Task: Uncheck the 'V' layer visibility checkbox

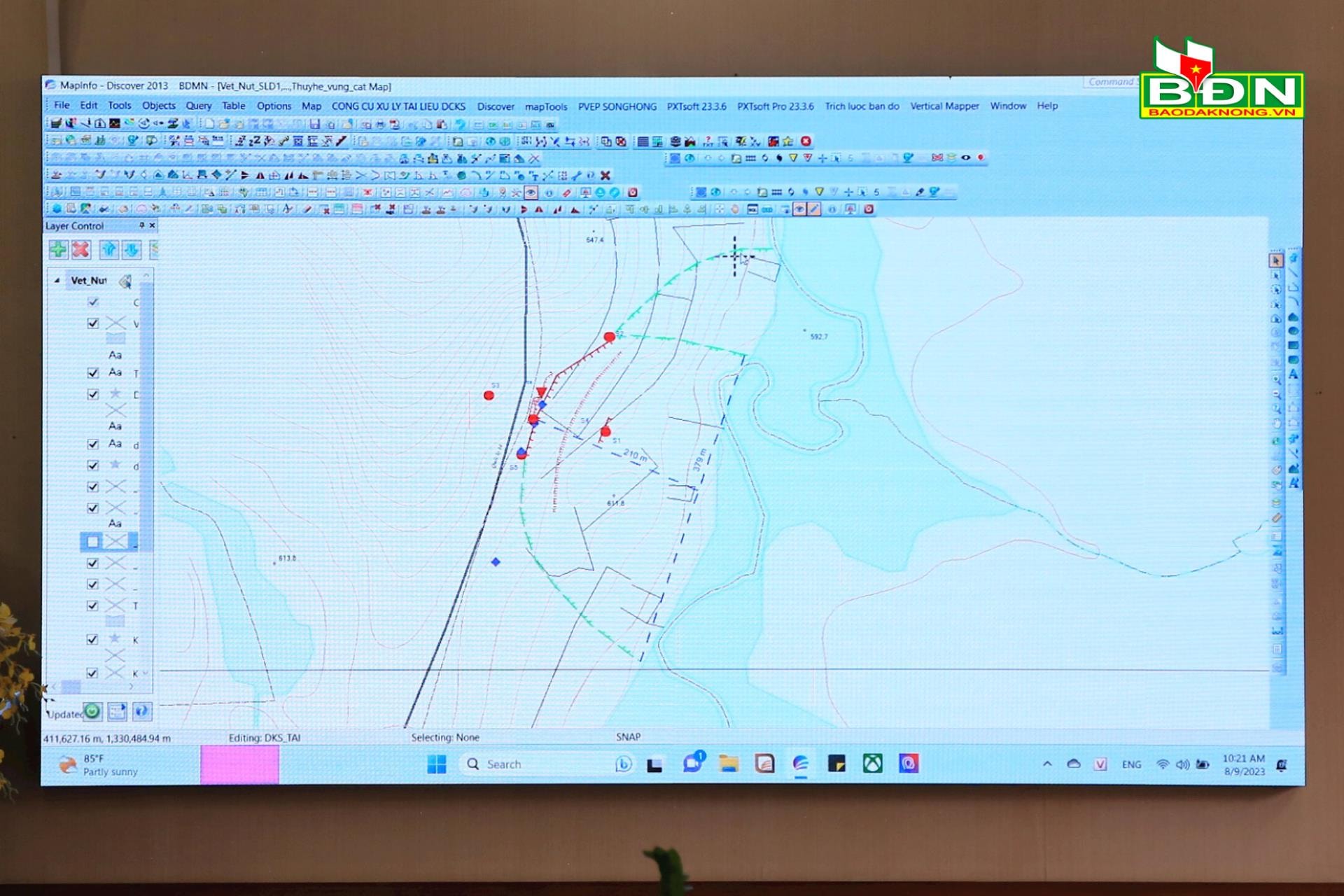Action: 93,323
